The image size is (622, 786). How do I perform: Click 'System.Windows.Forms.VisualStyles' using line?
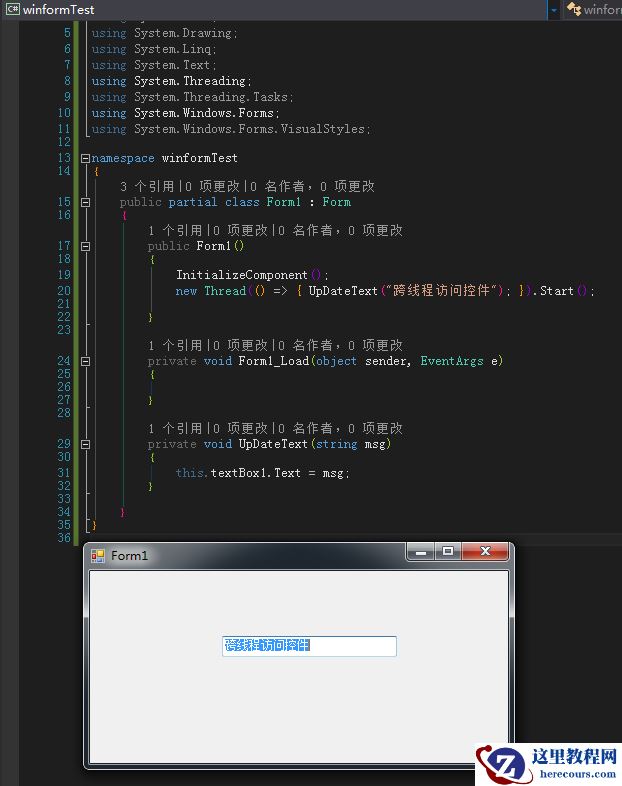(252, 129)
